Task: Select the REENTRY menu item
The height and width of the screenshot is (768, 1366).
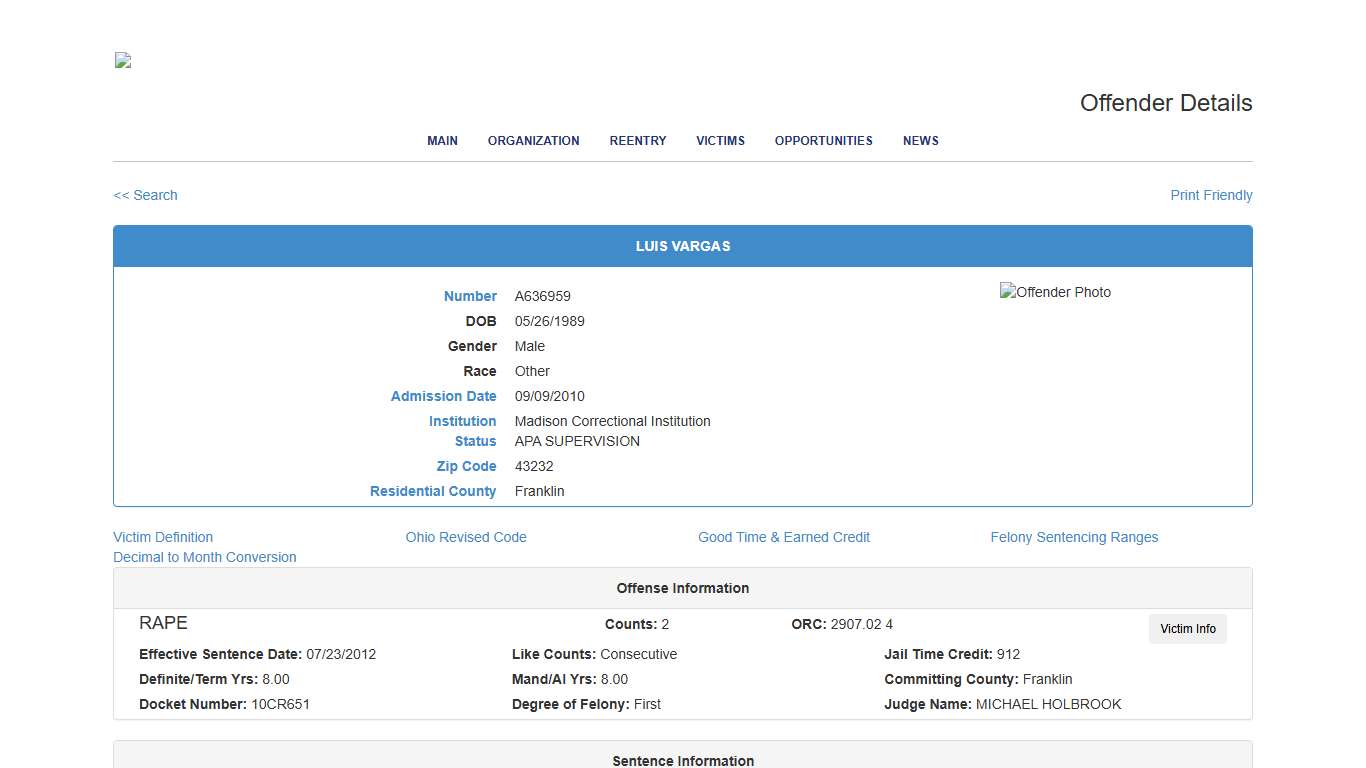Action: [x=637, y=141]
